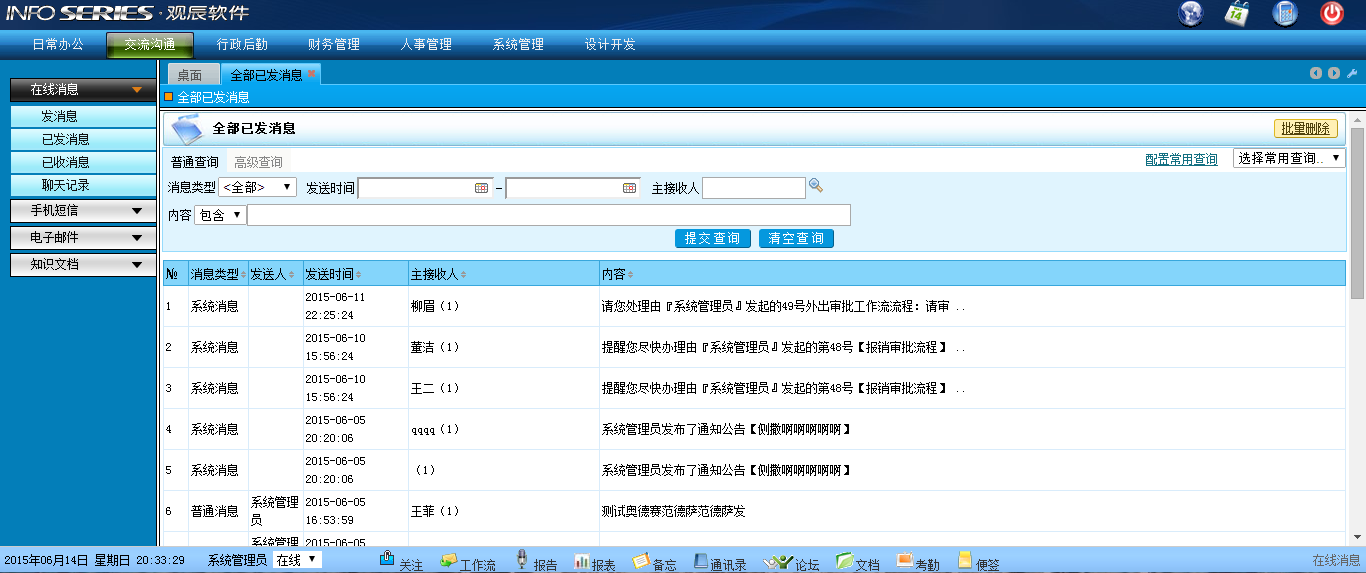This screenshot has width=1366, height=573.
Task: Click the end date calendar picker icon
Action: point(630,188)
